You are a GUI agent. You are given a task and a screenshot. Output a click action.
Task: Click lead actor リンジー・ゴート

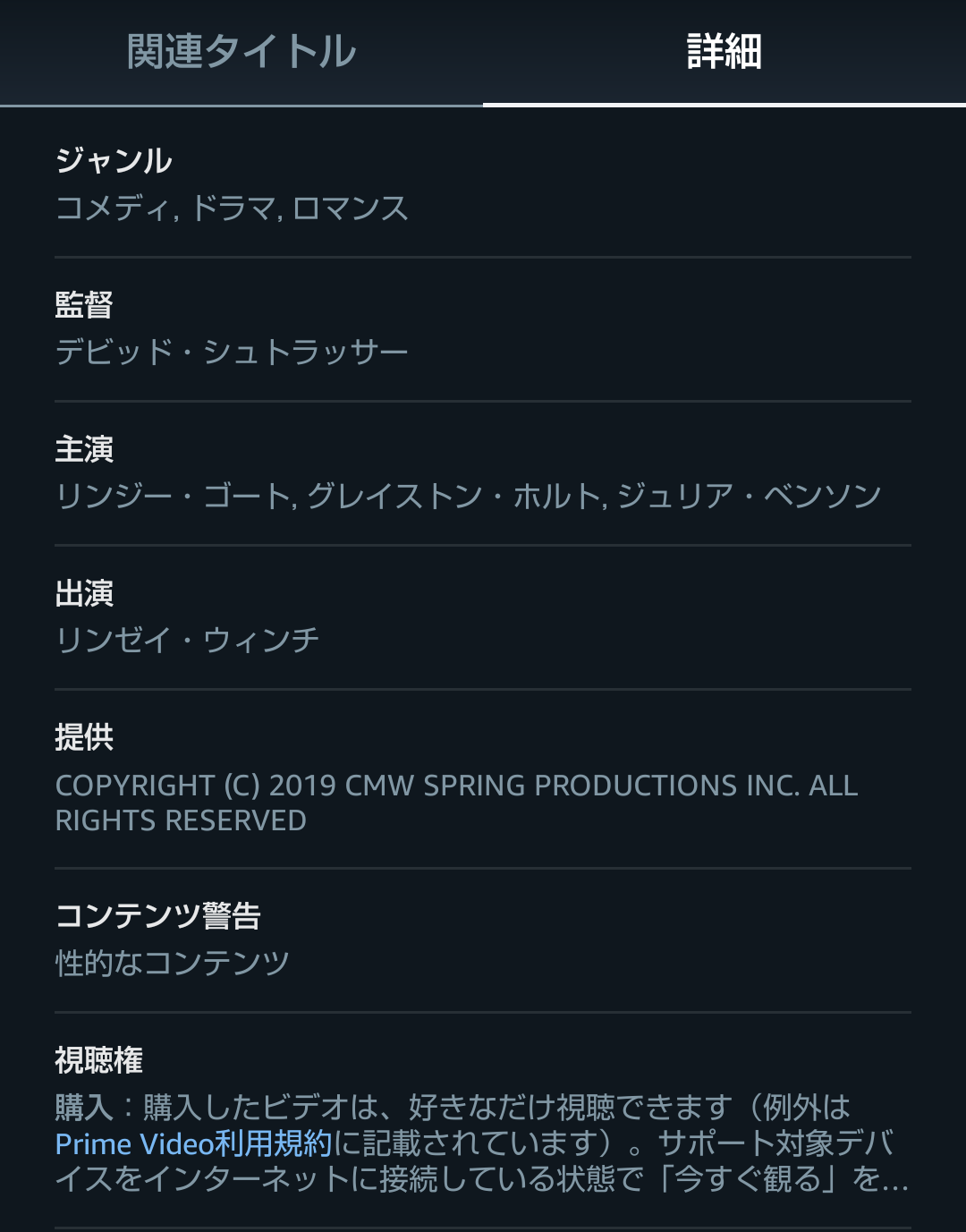[x=173, y=497]
